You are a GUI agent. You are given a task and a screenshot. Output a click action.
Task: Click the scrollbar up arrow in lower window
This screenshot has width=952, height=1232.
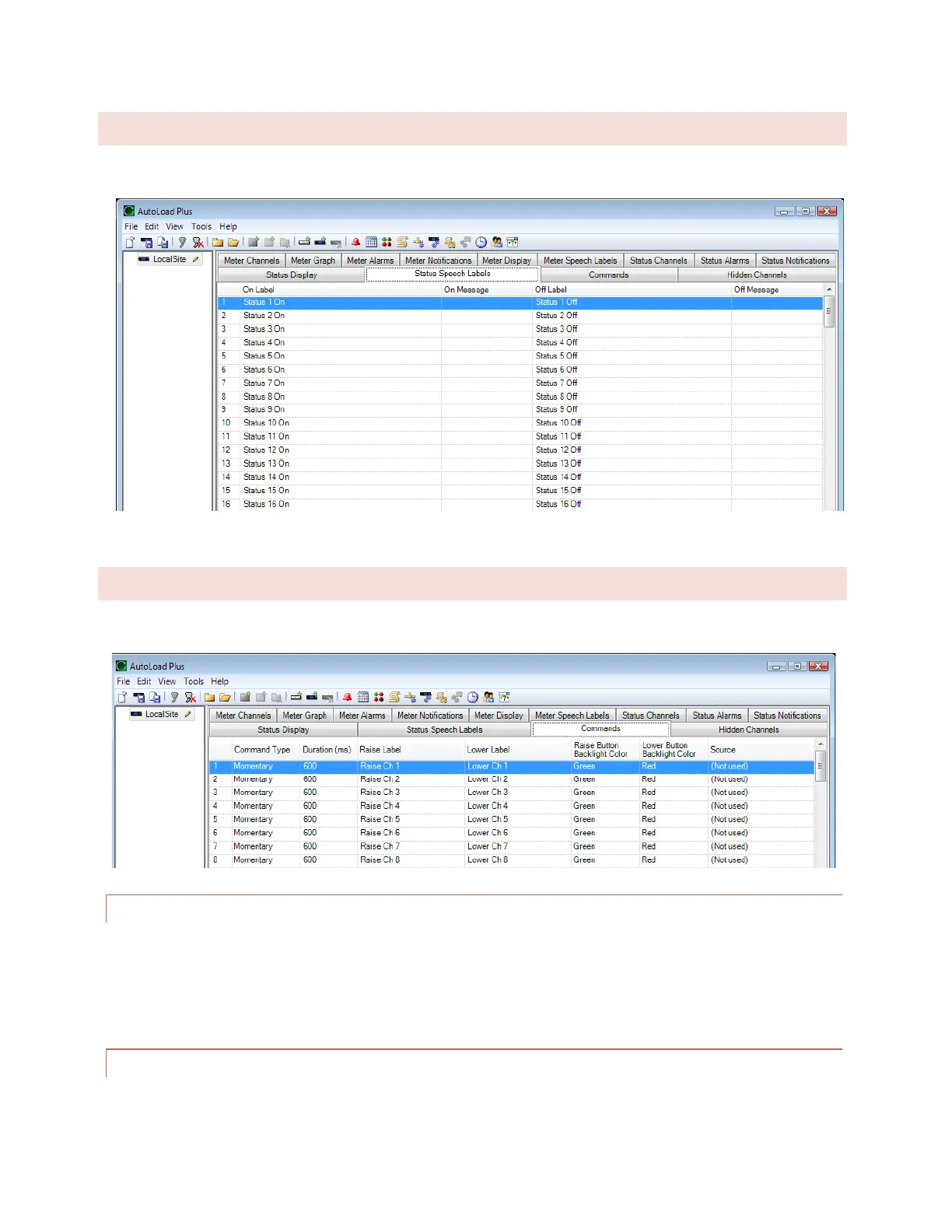(821, 744)
